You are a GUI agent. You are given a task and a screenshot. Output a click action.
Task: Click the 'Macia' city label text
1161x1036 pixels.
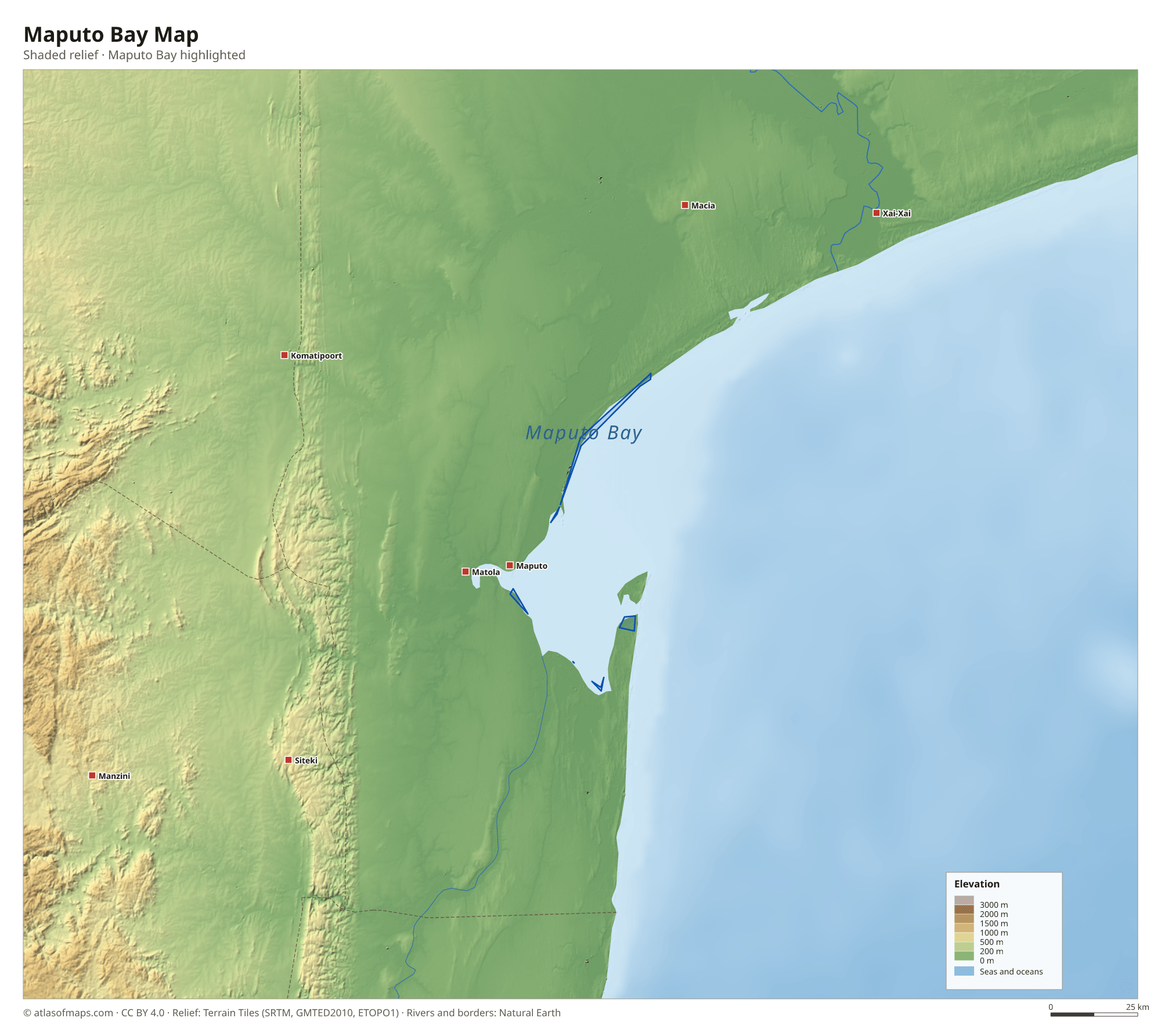(703, 205)
